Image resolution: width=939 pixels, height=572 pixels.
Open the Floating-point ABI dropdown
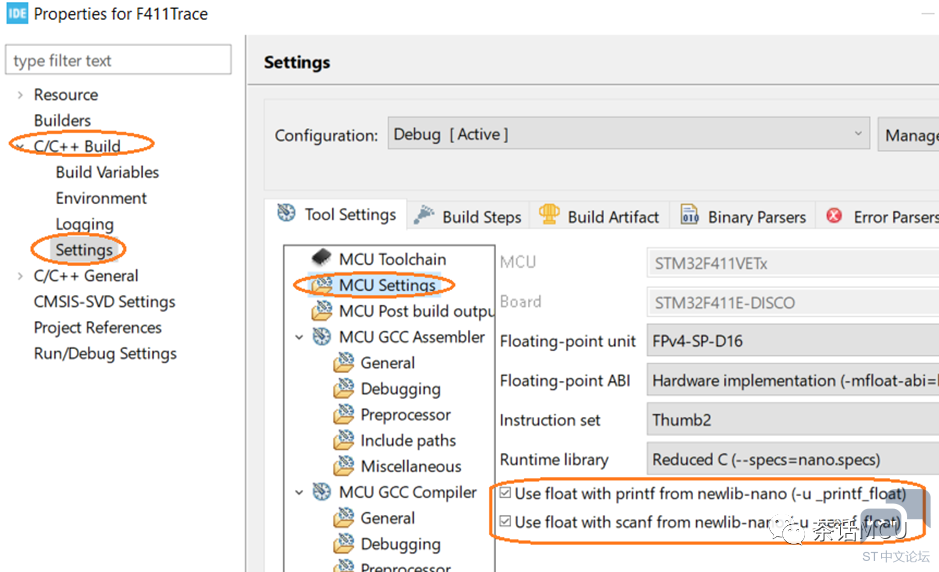click(x=793, y=380)
